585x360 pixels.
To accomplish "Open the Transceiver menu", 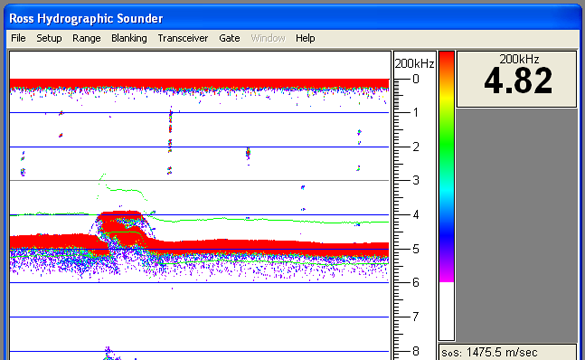I will pyautogui.click(x=182, y=38).
